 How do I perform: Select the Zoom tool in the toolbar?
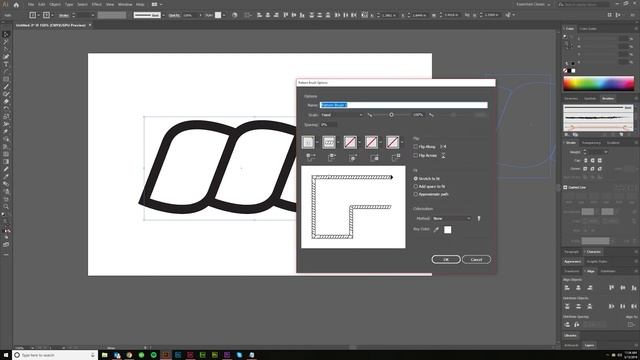tap(6, 207)
